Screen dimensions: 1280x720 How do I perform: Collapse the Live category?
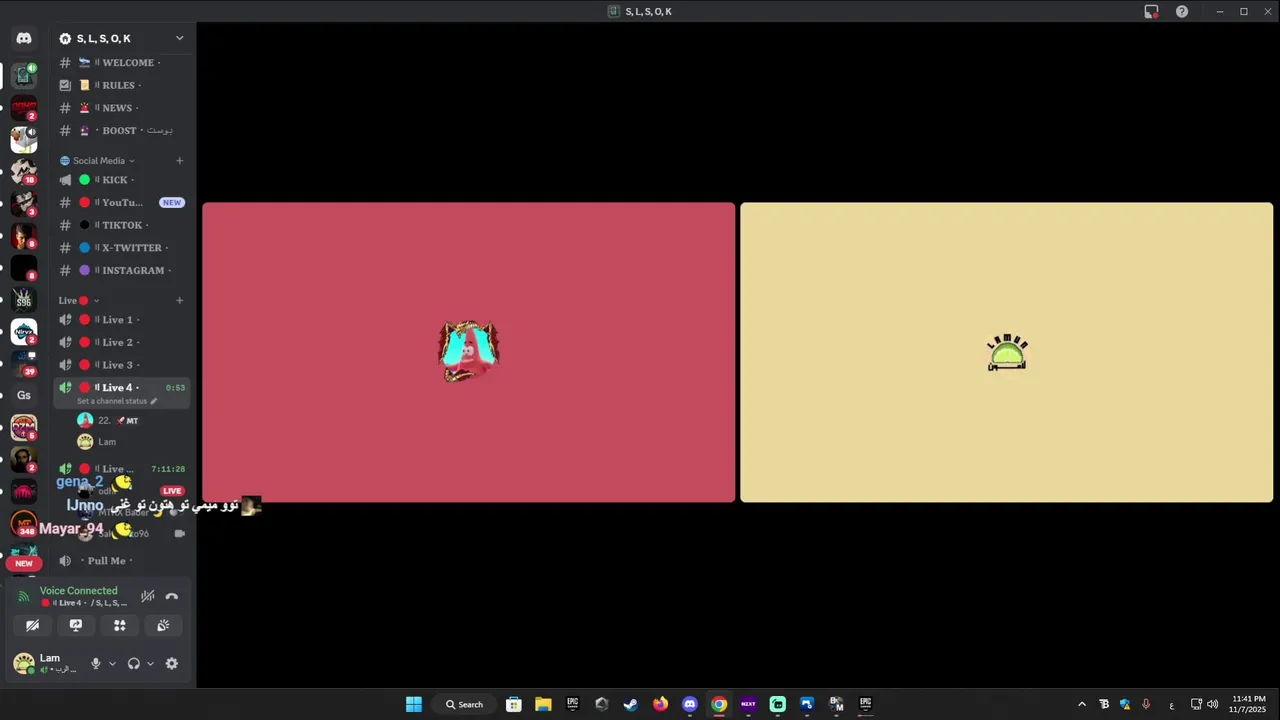coord(78,300)
